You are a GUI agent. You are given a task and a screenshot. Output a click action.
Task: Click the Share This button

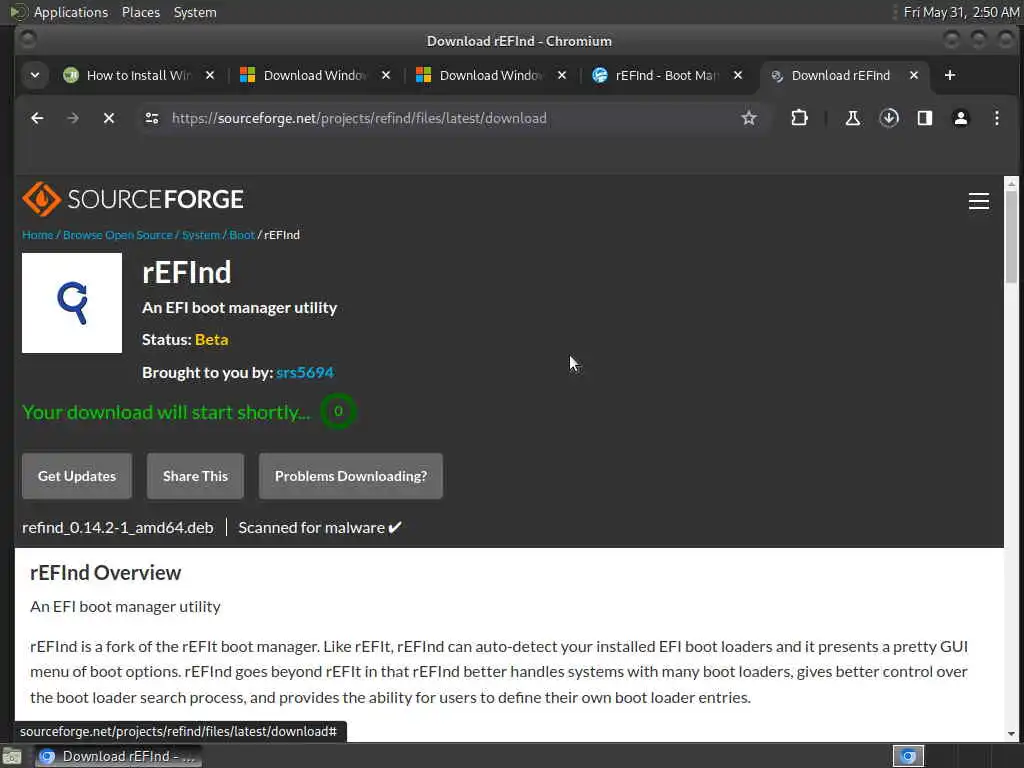tap(195, 476)
